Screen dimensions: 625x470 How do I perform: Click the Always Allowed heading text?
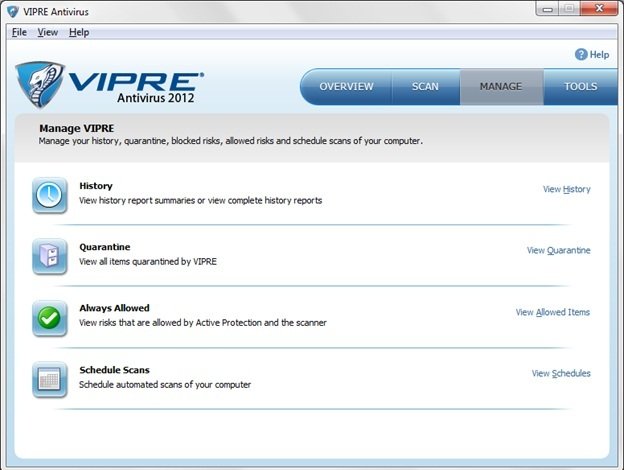[x=114, y=308]
